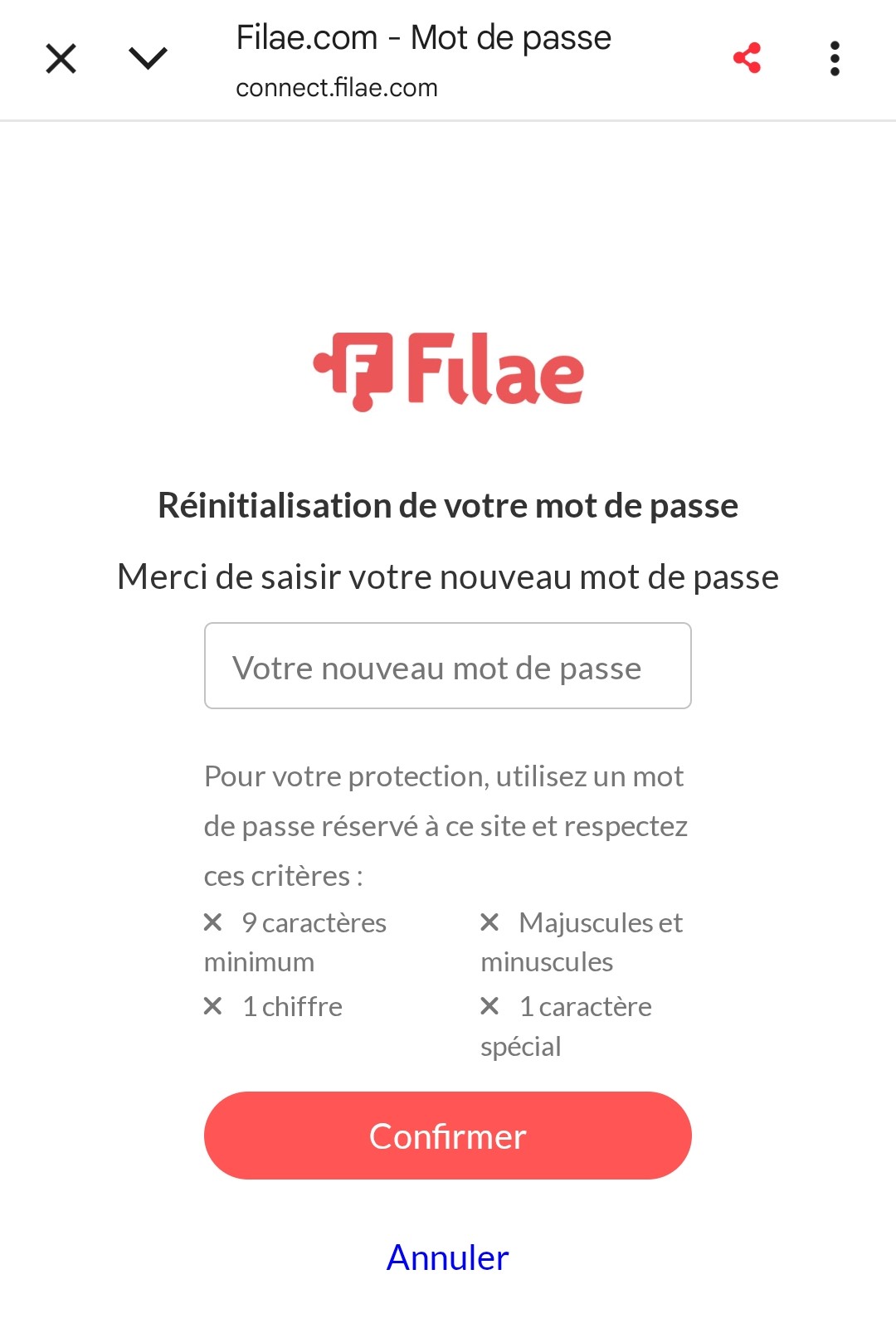Viewport: 896px width, 1323px height.
Task: Click the 'Majuscules et minuscules' criterion text
Action: [582, 942]
